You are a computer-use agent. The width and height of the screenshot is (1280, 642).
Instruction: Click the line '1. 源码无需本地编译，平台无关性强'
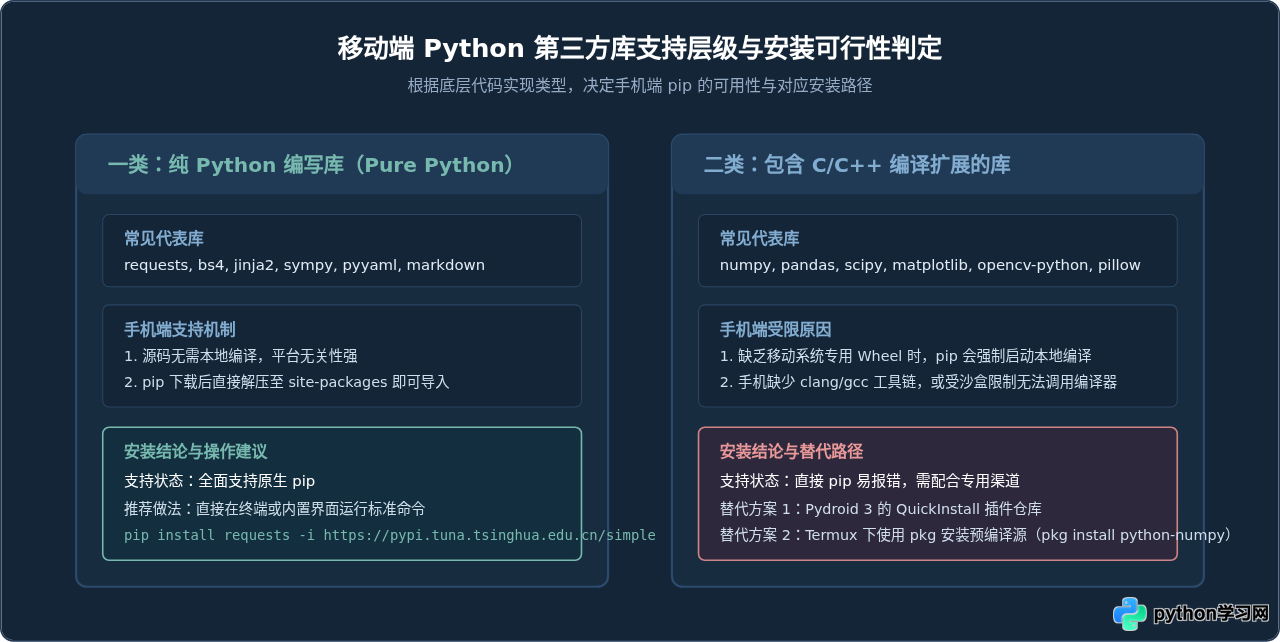pos(241,356)
